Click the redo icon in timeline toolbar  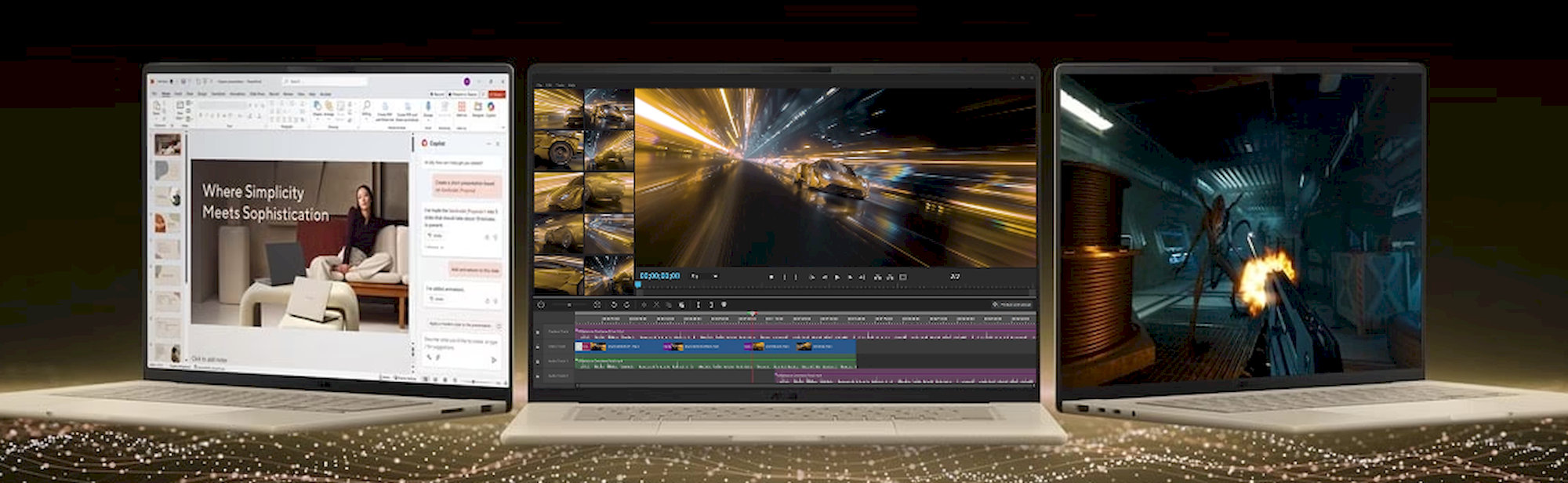pyautogui.click(x=626, y=304)
